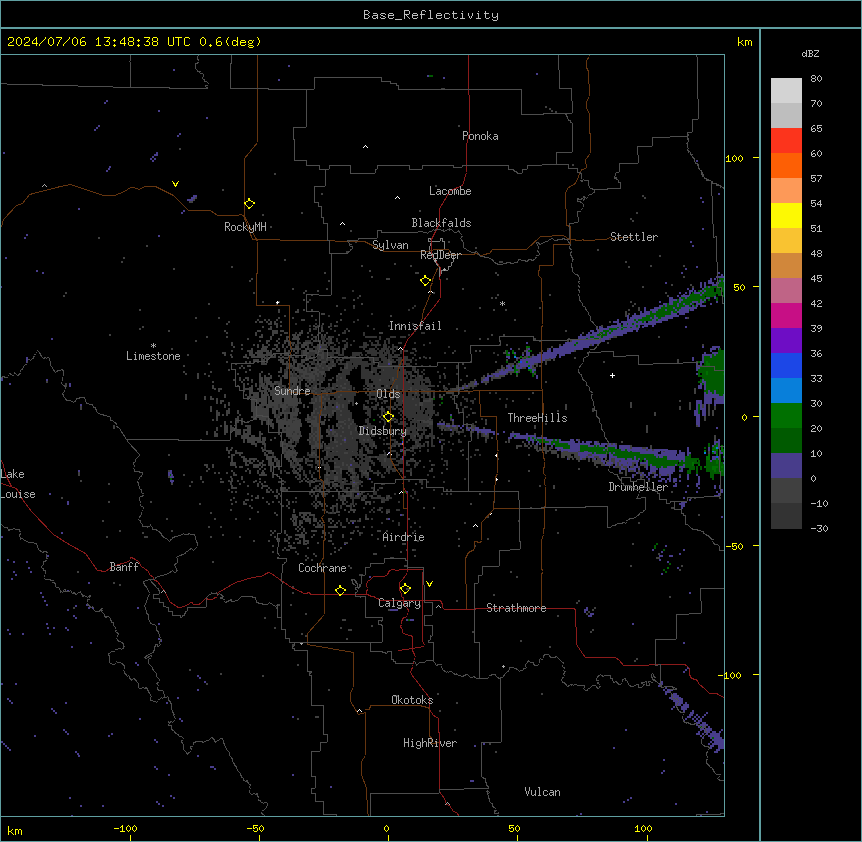The image size is (862, 842).
Task: Click the dBZ legend heading
Action: tap(810, 54)
